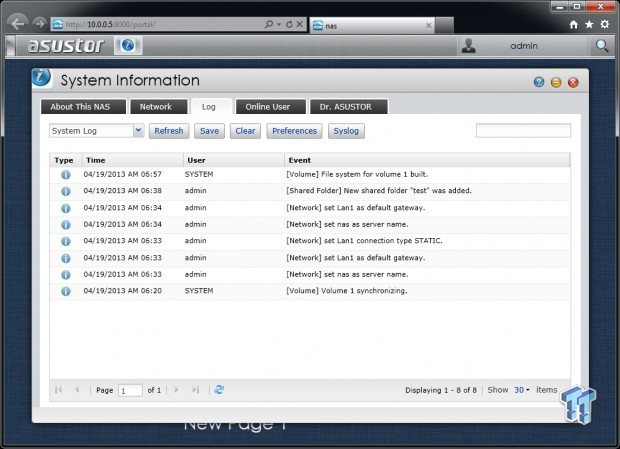
Task: Click the Clear log button
Action: click(x=245, y=131)
